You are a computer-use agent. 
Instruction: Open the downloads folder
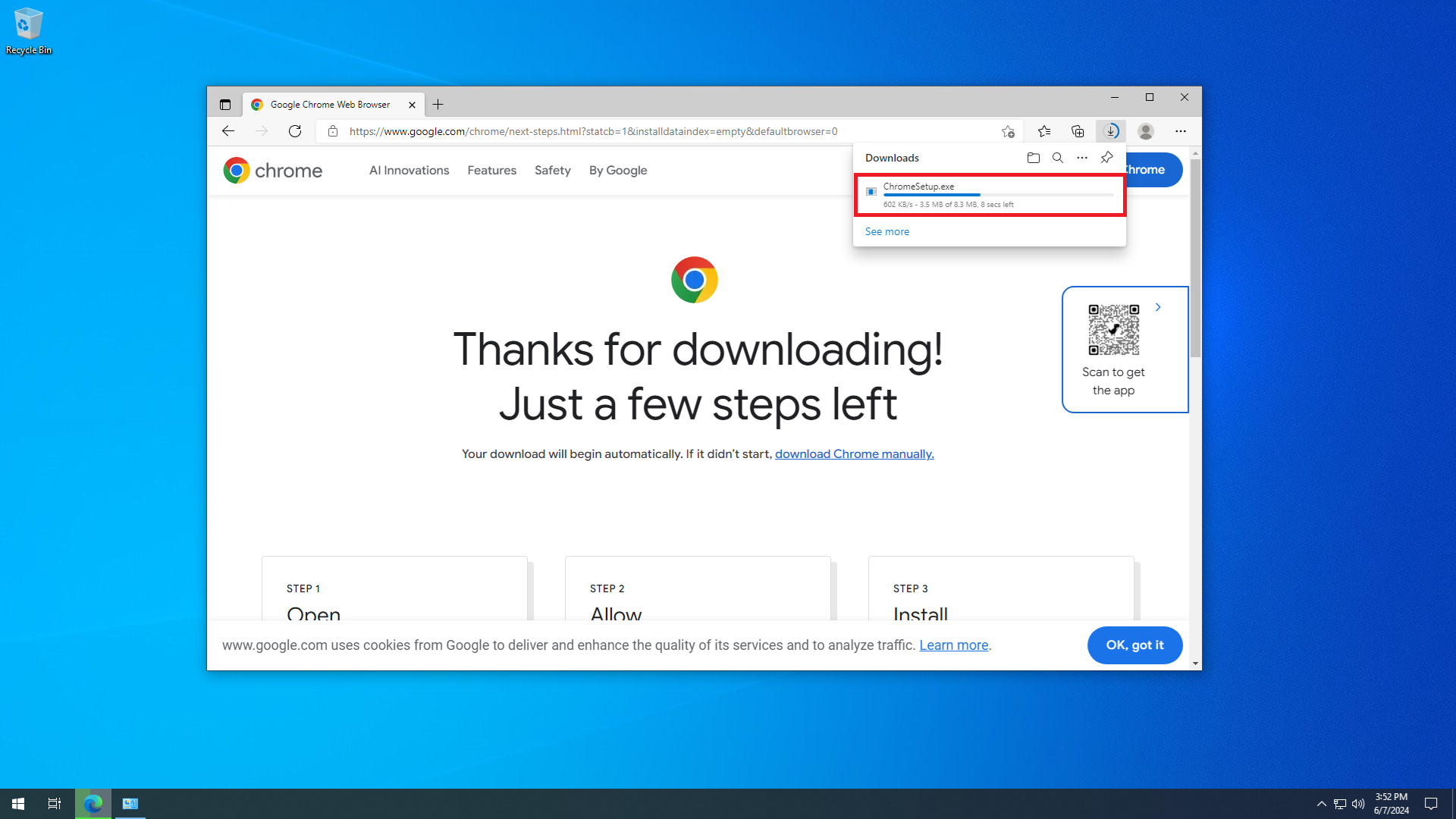coord(1034,158)
